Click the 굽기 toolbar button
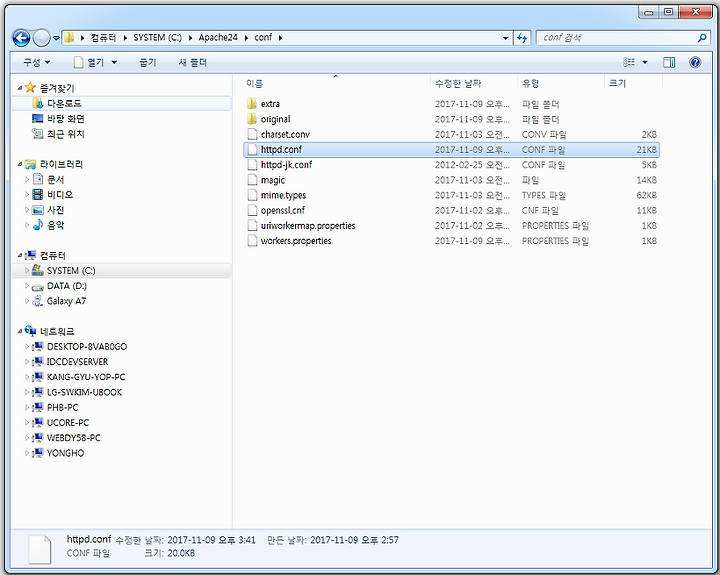Image resolution: width=720 pixels, height=575 pixels. (148, 62)
